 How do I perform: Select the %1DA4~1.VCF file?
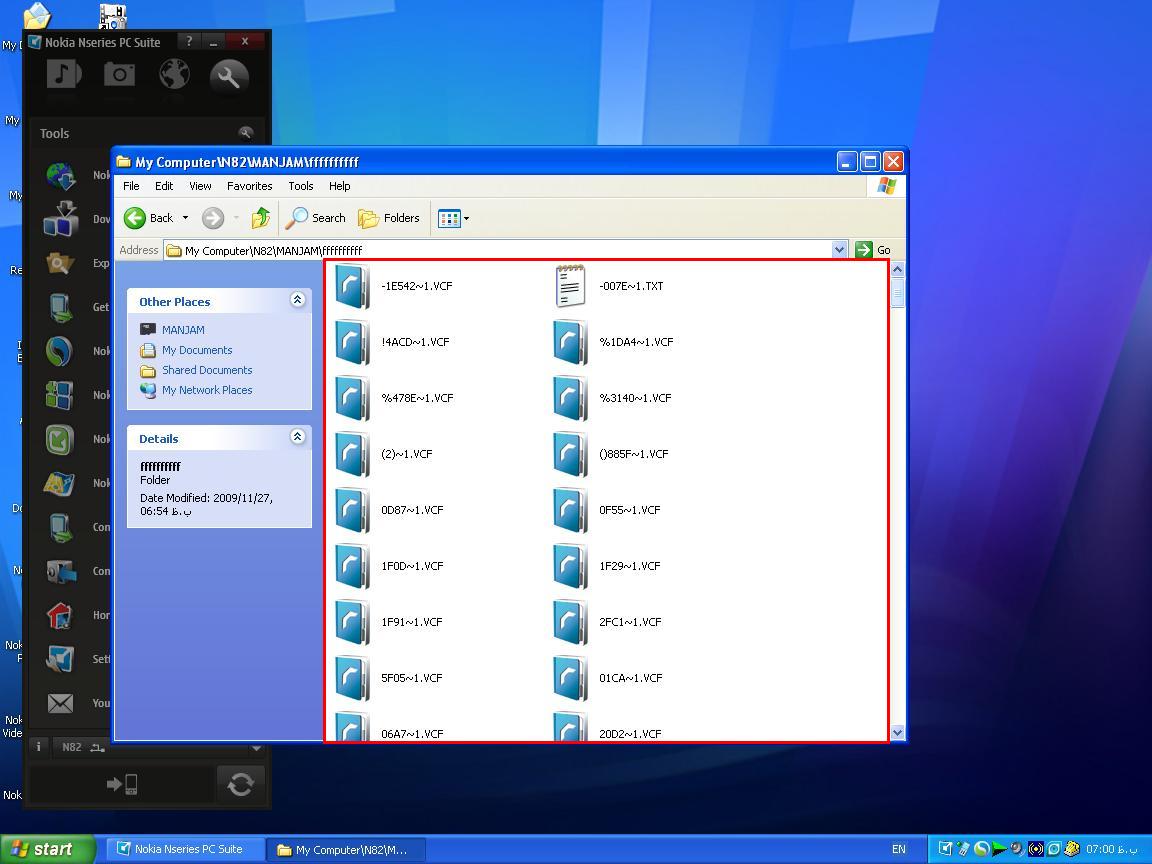click(x=613, y=342)
